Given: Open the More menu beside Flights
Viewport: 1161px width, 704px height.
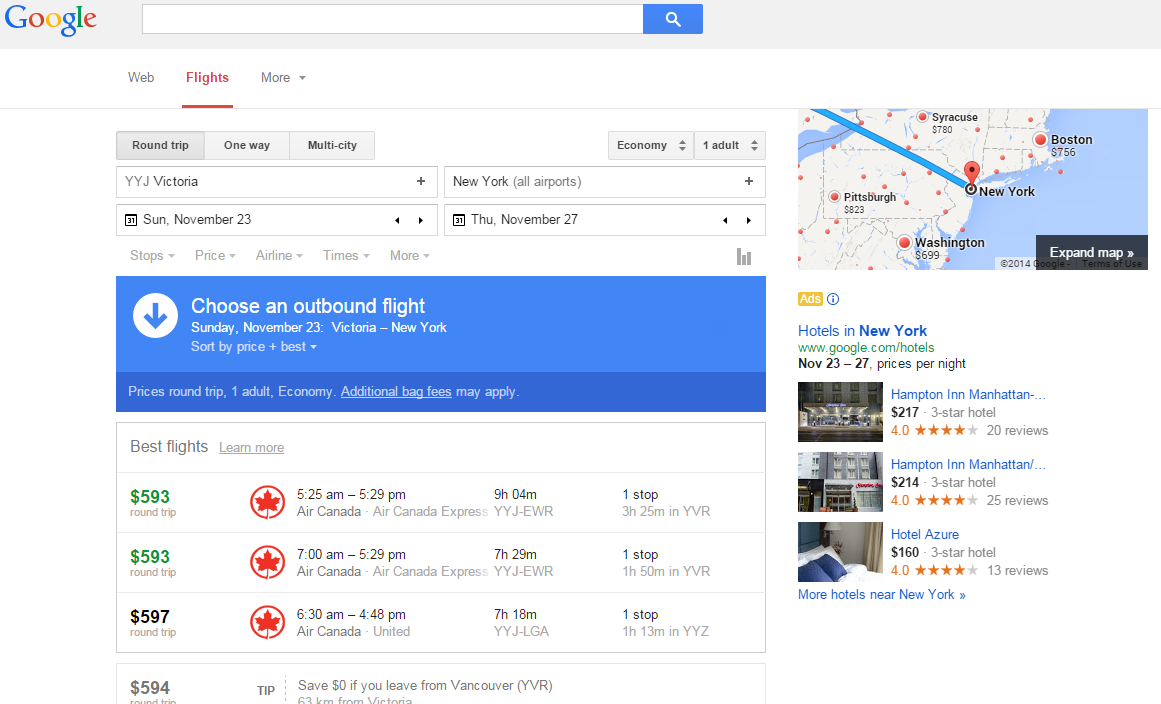Looking at the screenshot, I should tap(283, 78).
